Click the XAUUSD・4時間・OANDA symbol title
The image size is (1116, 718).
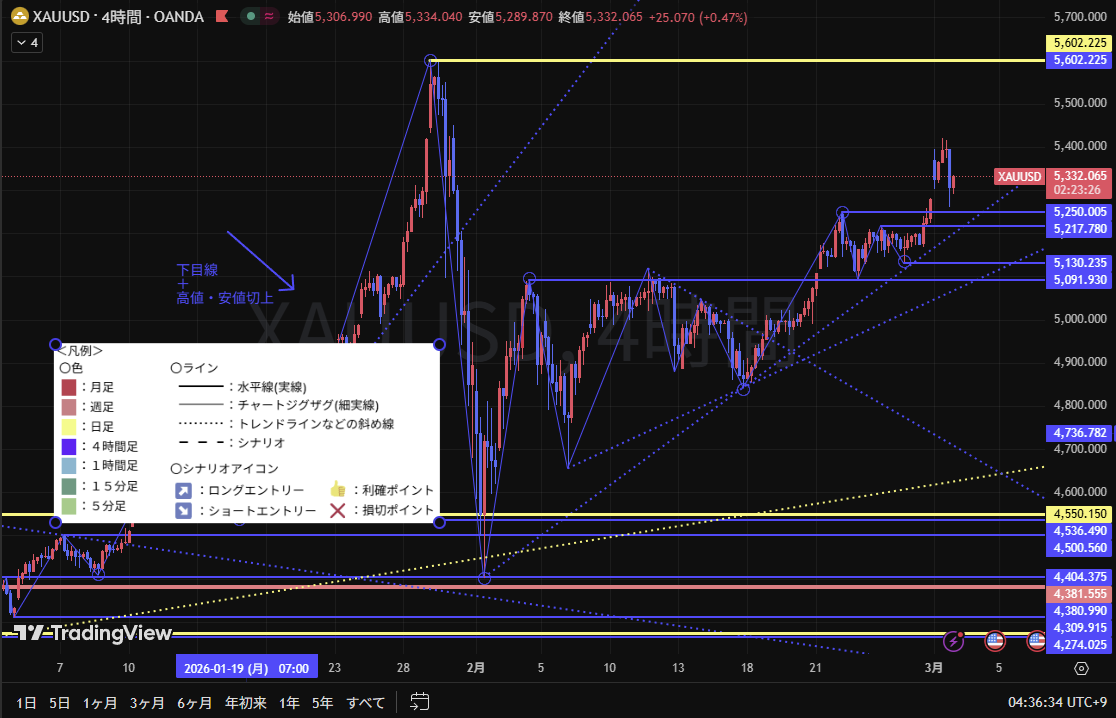click(118, 17)
